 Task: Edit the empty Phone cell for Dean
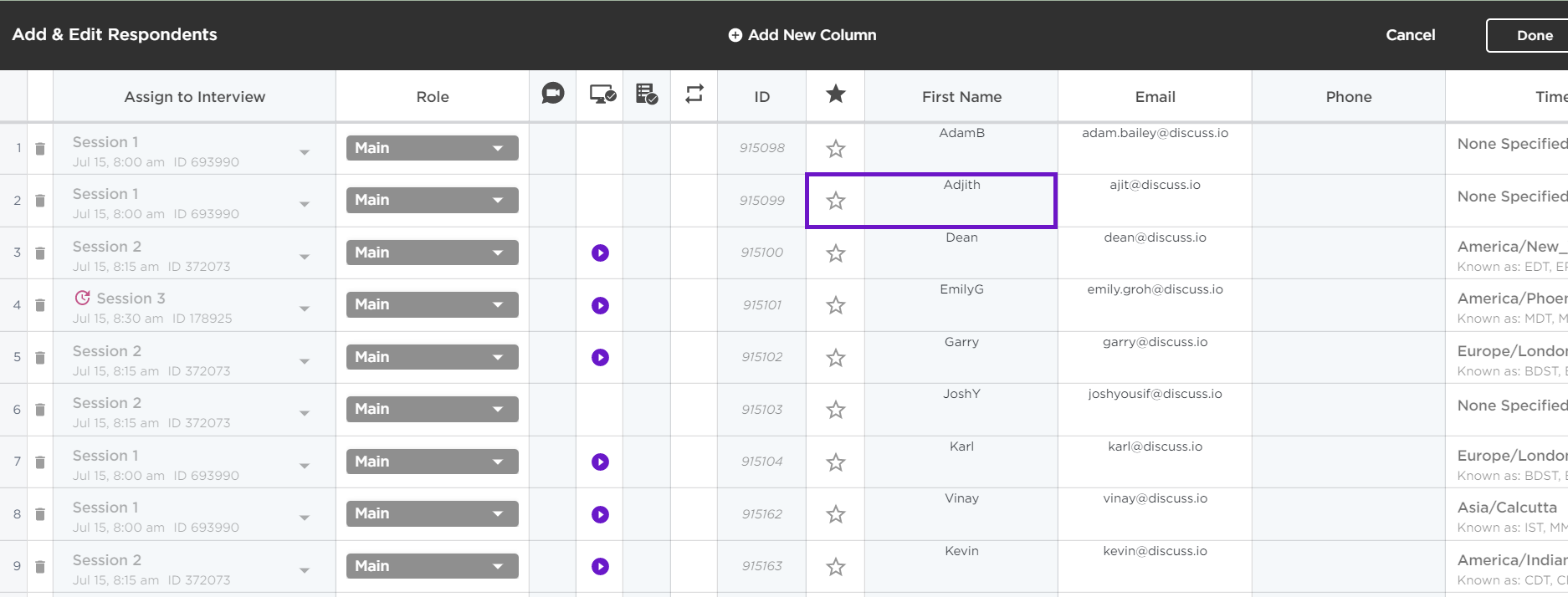click(1349, 253)
